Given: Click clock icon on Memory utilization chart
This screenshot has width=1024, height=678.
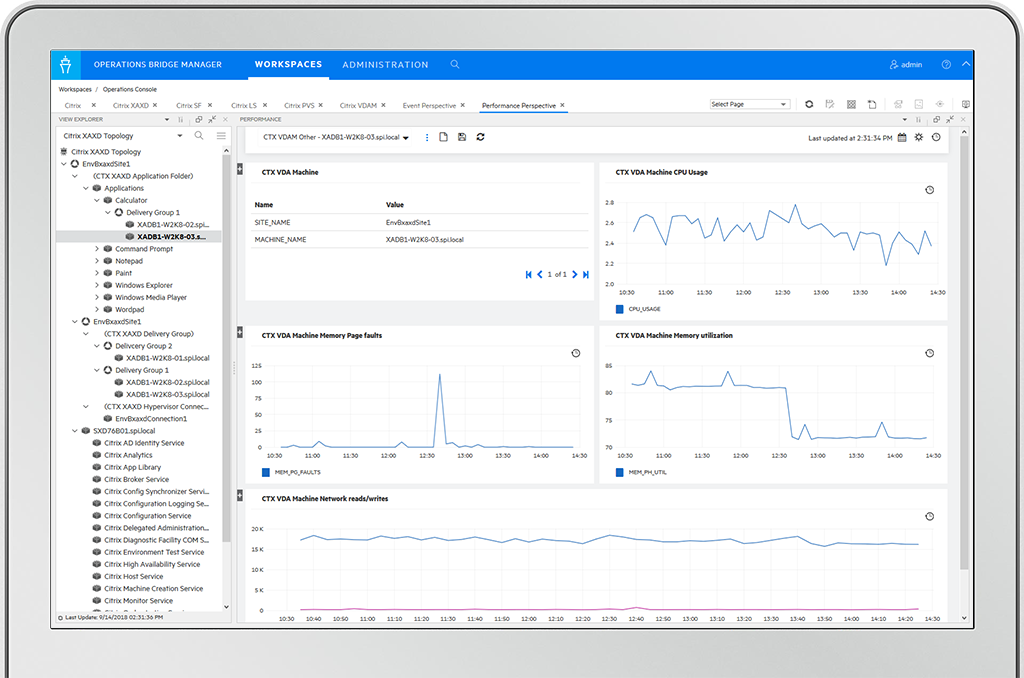Looking at the screenshot, I should click(x=929, y=353).
